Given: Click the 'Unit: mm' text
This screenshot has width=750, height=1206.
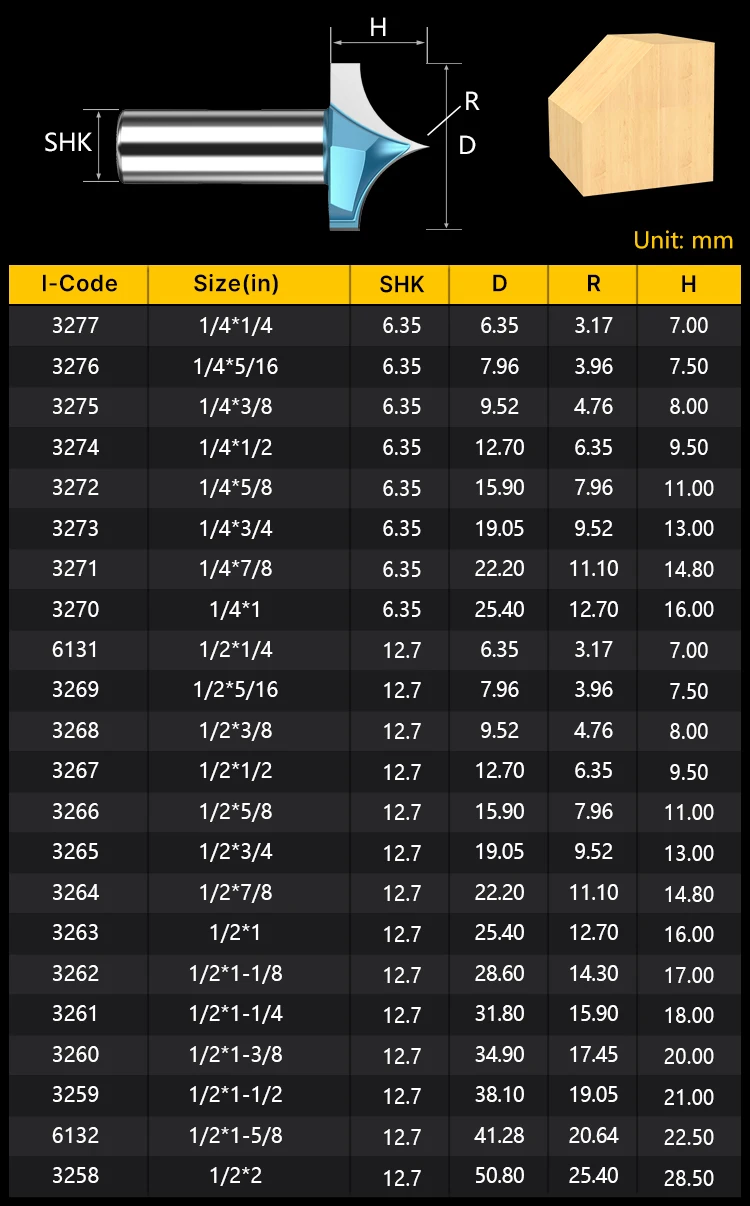Looking at the screenshot, I should tap(683, 240).
